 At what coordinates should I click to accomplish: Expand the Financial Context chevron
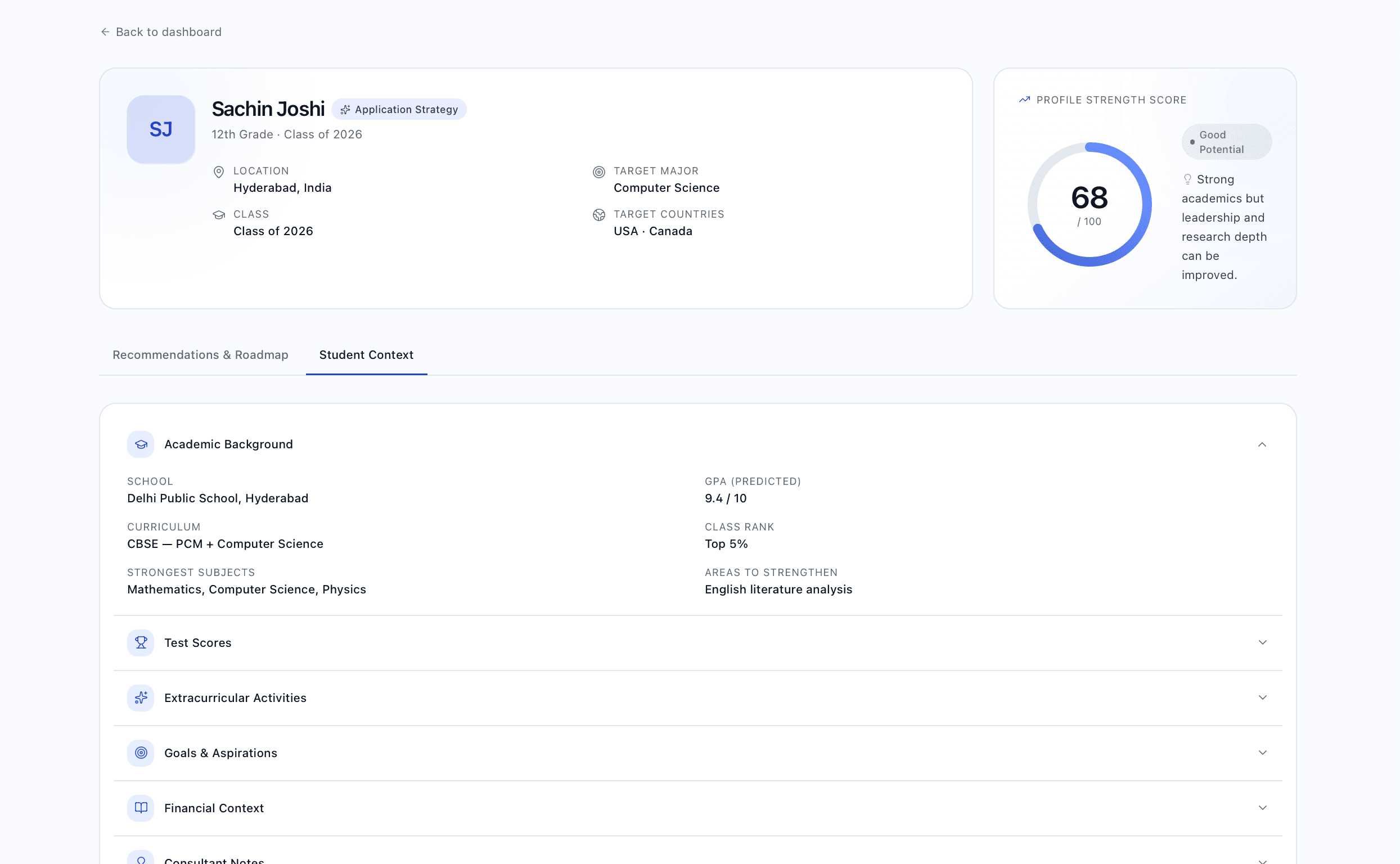[x=1262, y=808]
